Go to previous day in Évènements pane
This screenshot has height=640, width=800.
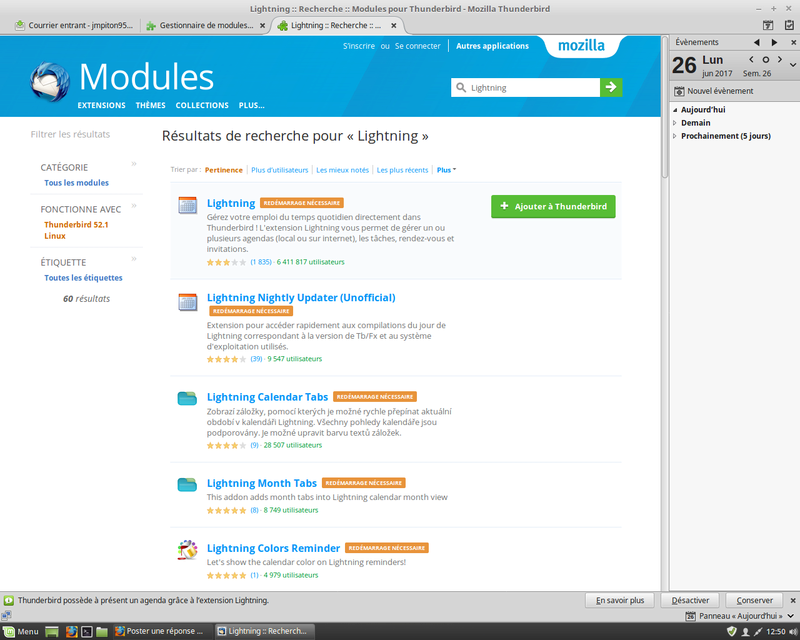pyautogui.click(x=757, y=42)
